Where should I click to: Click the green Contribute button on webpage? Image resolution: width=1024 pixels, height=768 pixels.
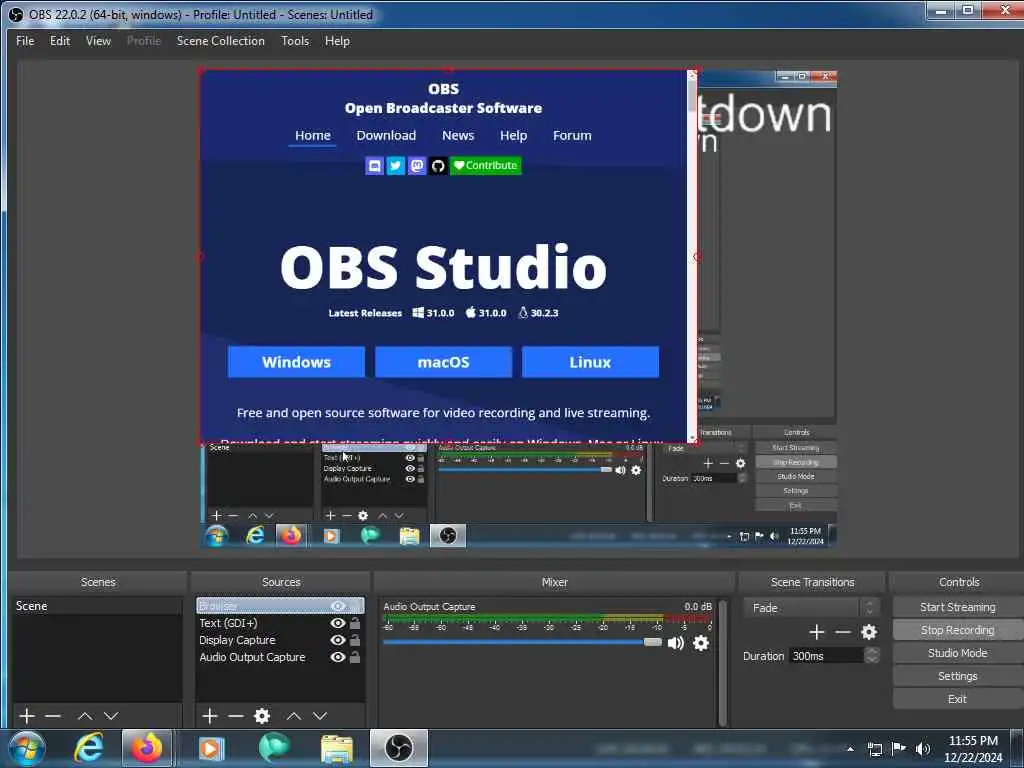coord(486,166)
